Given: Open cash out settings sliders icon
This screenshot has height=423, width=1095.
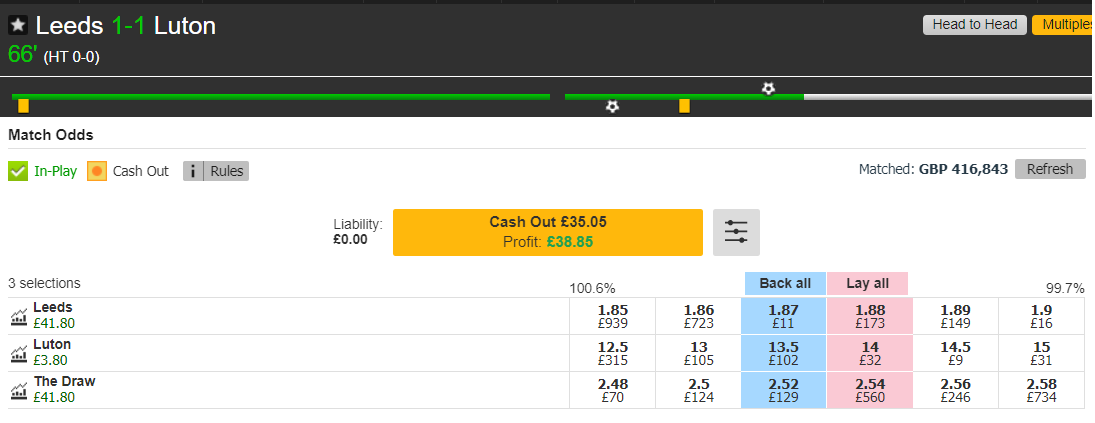Looking at the screenshot, I should coord(736,232).
